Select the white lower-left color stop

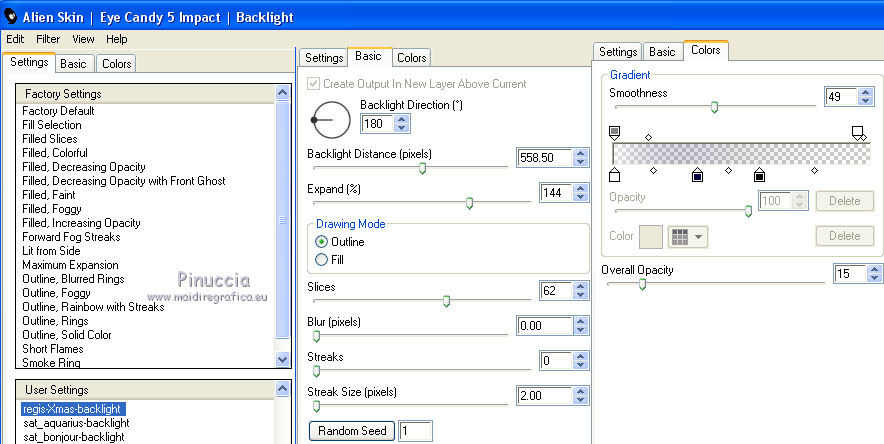pyautogui.click(x=615, y=174)
